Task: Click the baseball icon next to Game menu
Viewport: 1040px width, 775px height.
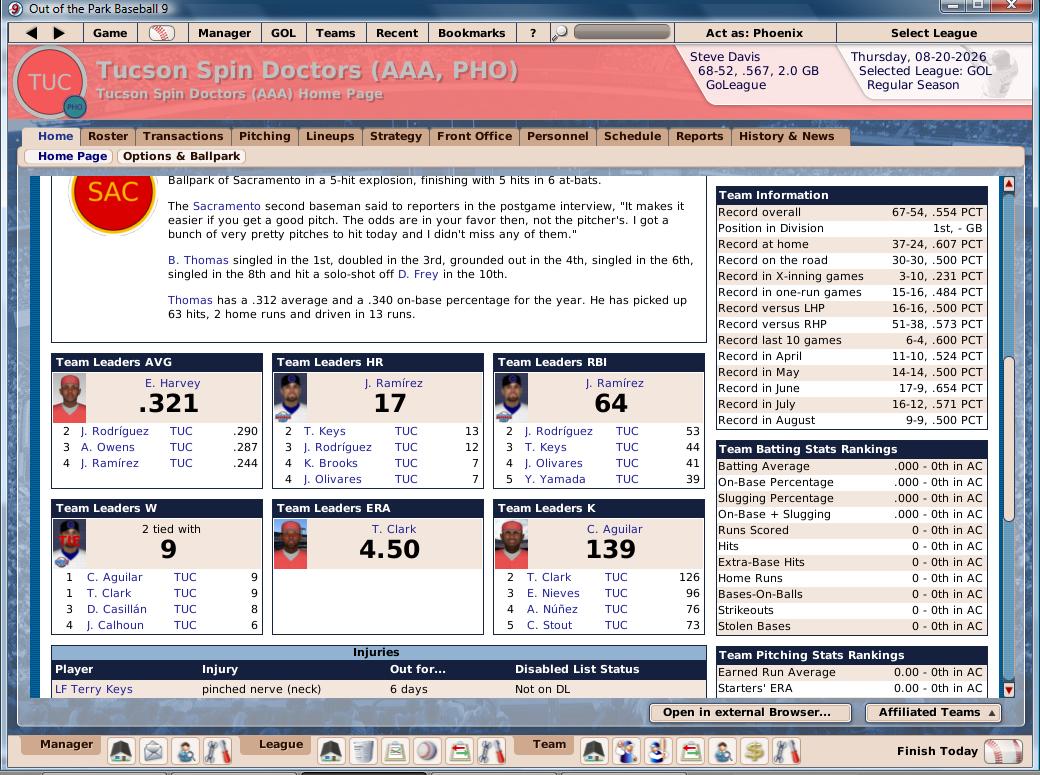Action: (x=161, y=33)
